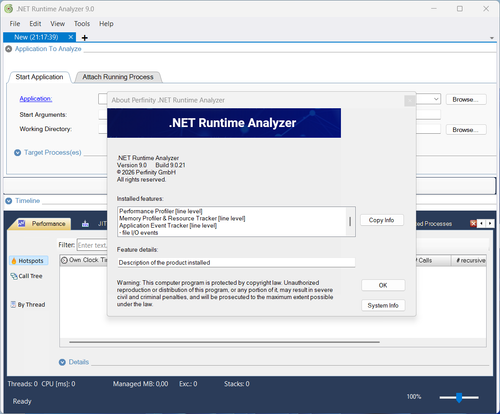The image size is (500, 414).
Task: Click the Copy Info button
Action: 382,220
